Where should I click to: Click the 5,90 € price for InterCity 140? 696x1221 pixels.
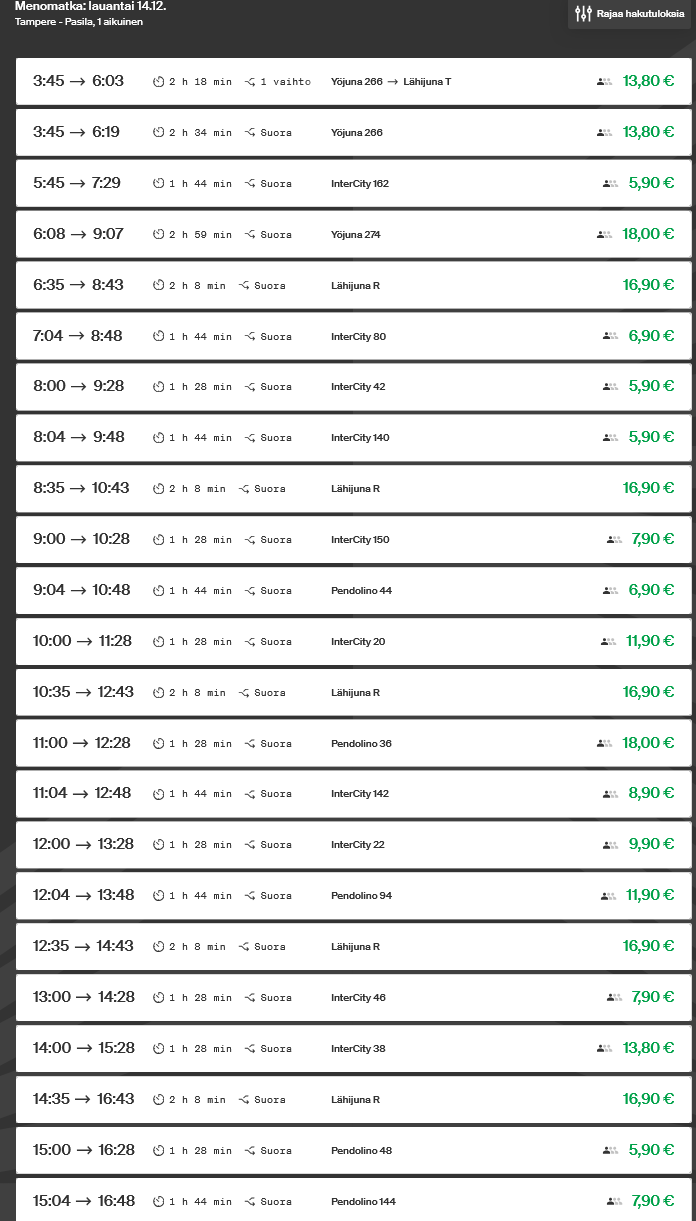[x=651, y=437]
